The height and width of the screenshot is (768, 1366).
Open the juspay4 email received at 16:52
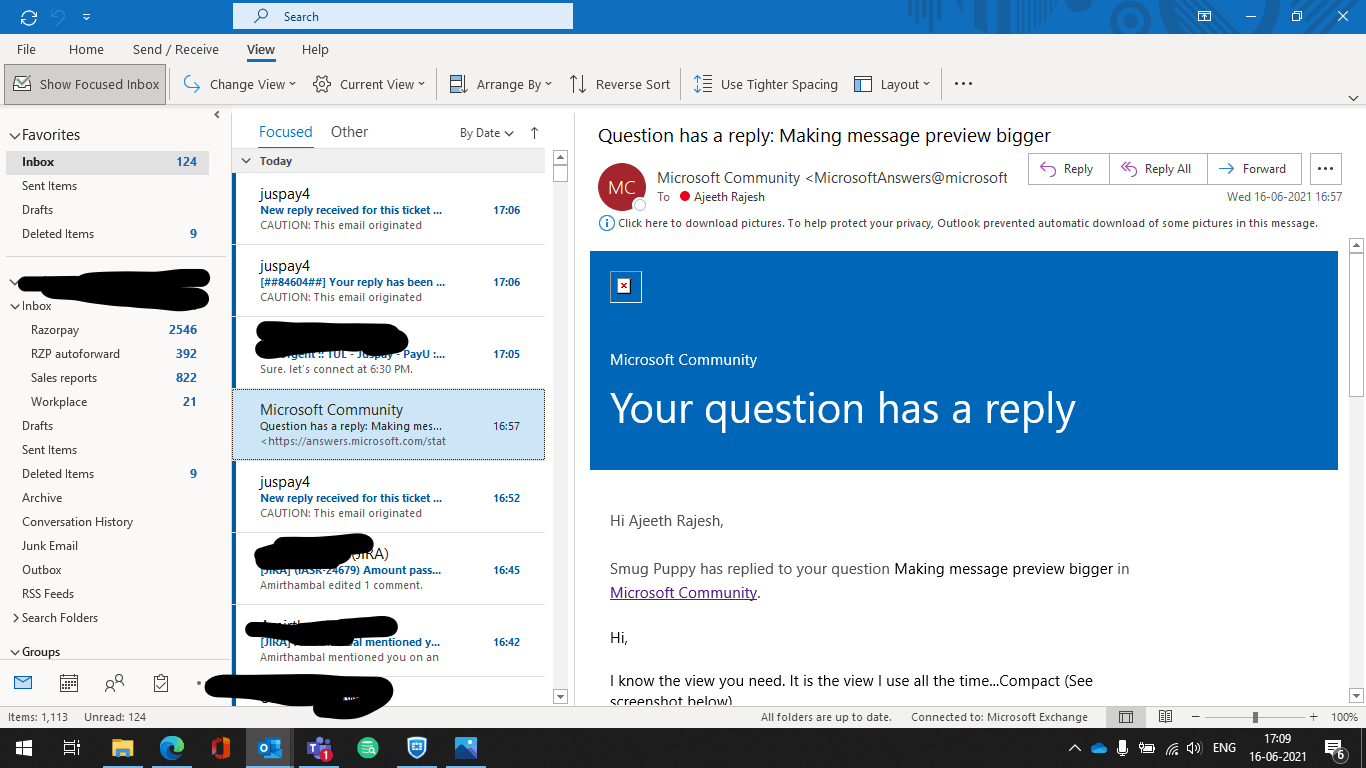[x=389, y=497]
